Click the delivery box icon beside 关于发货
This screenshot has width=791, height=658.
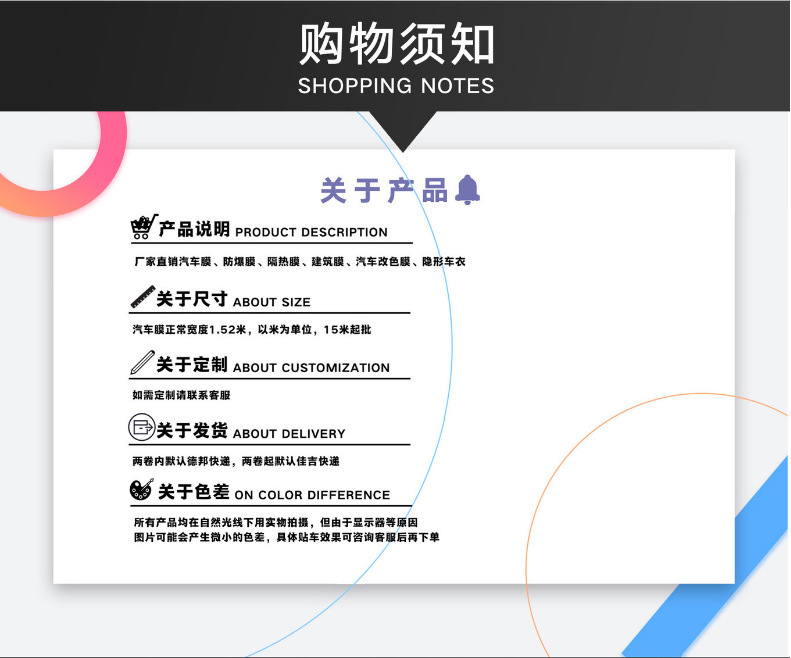tap(142, 427)
